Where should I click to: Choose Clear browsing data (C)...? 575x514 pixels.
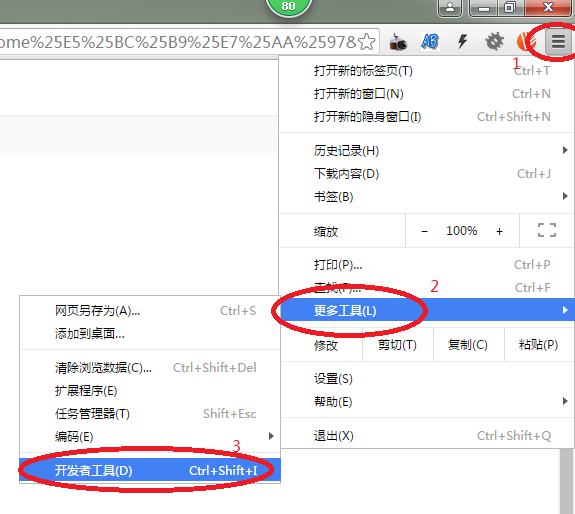pyautogui.click(x=150, y=368)
